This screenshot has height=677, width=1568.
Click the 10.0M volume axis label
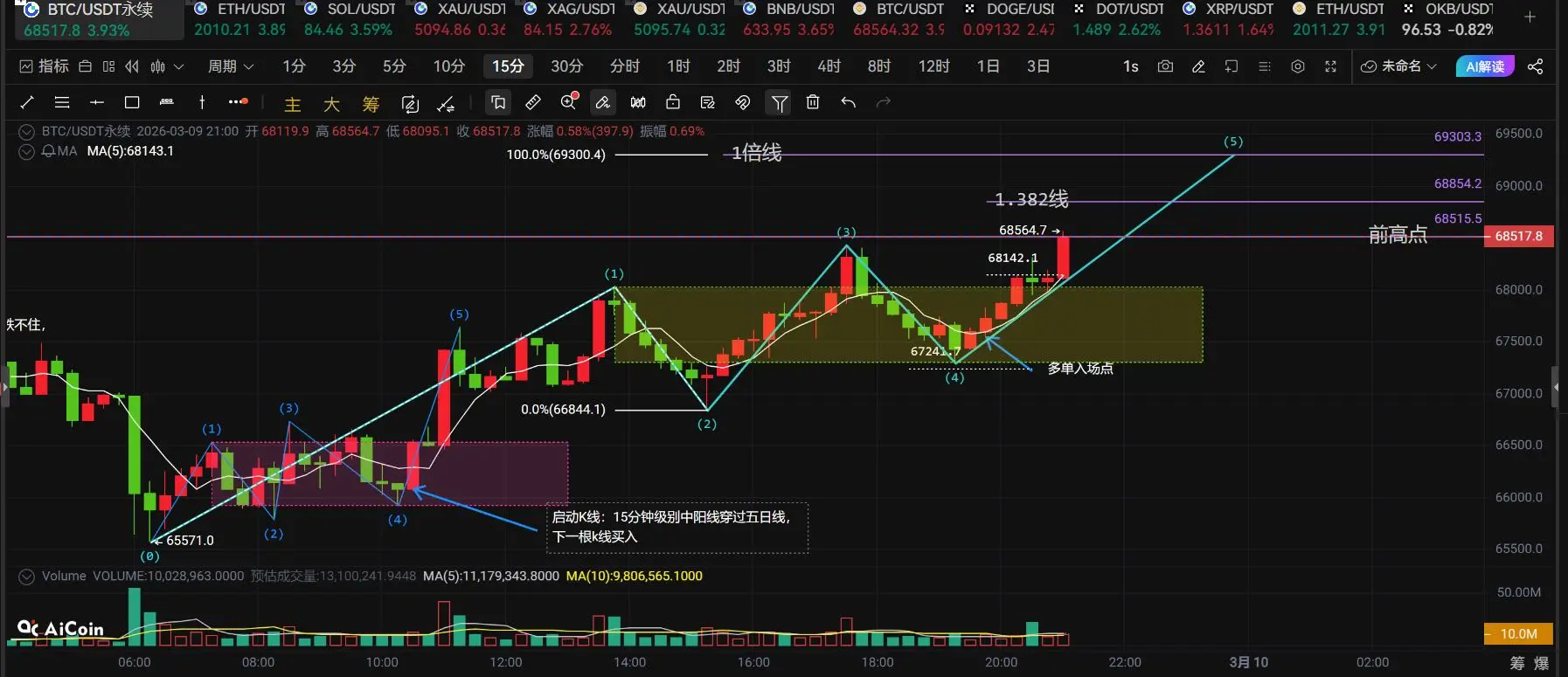click(1518, 633)
